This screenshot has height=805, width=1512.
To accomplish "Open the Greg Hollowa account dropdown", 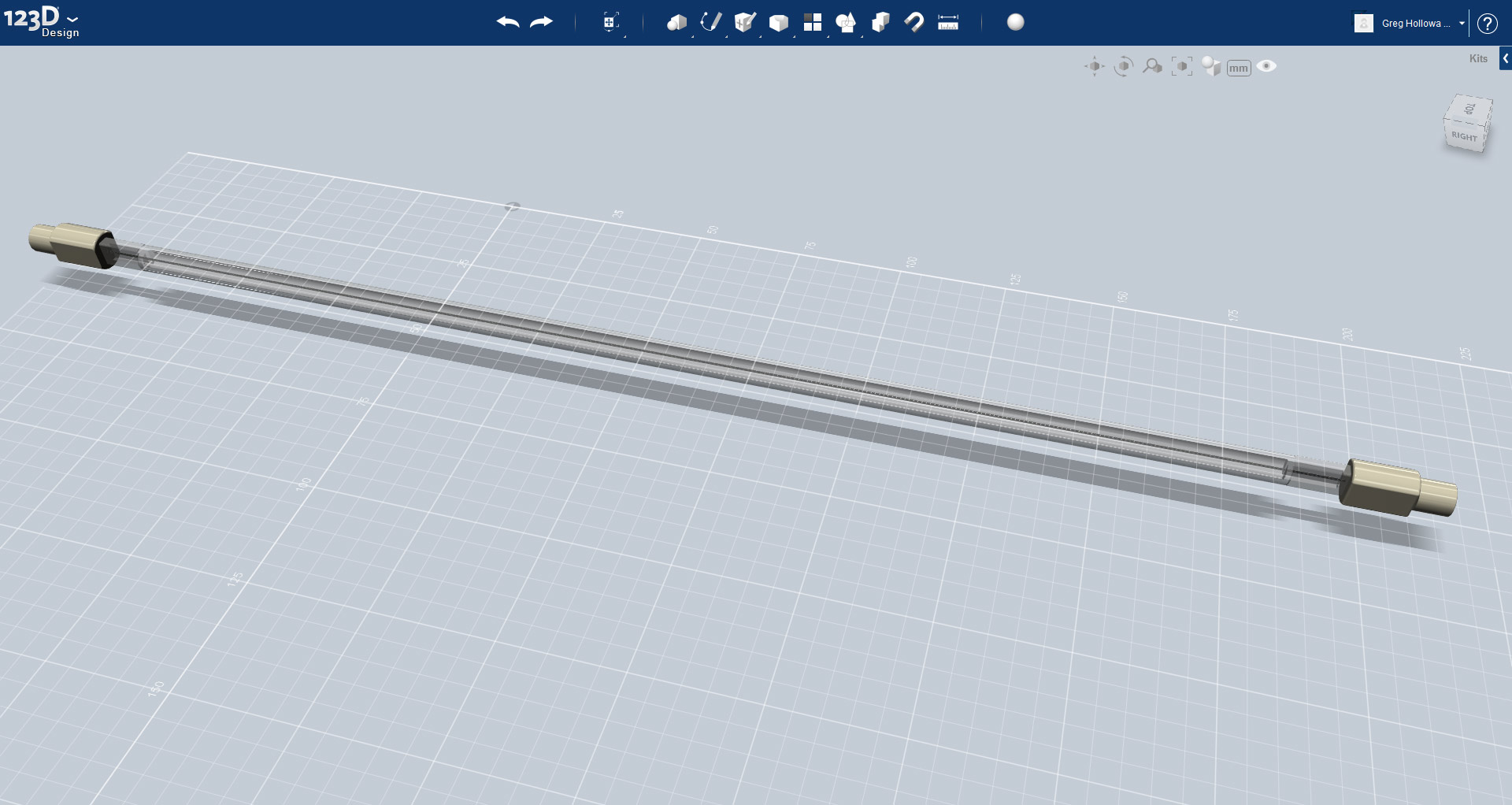I will point(1423,24).
